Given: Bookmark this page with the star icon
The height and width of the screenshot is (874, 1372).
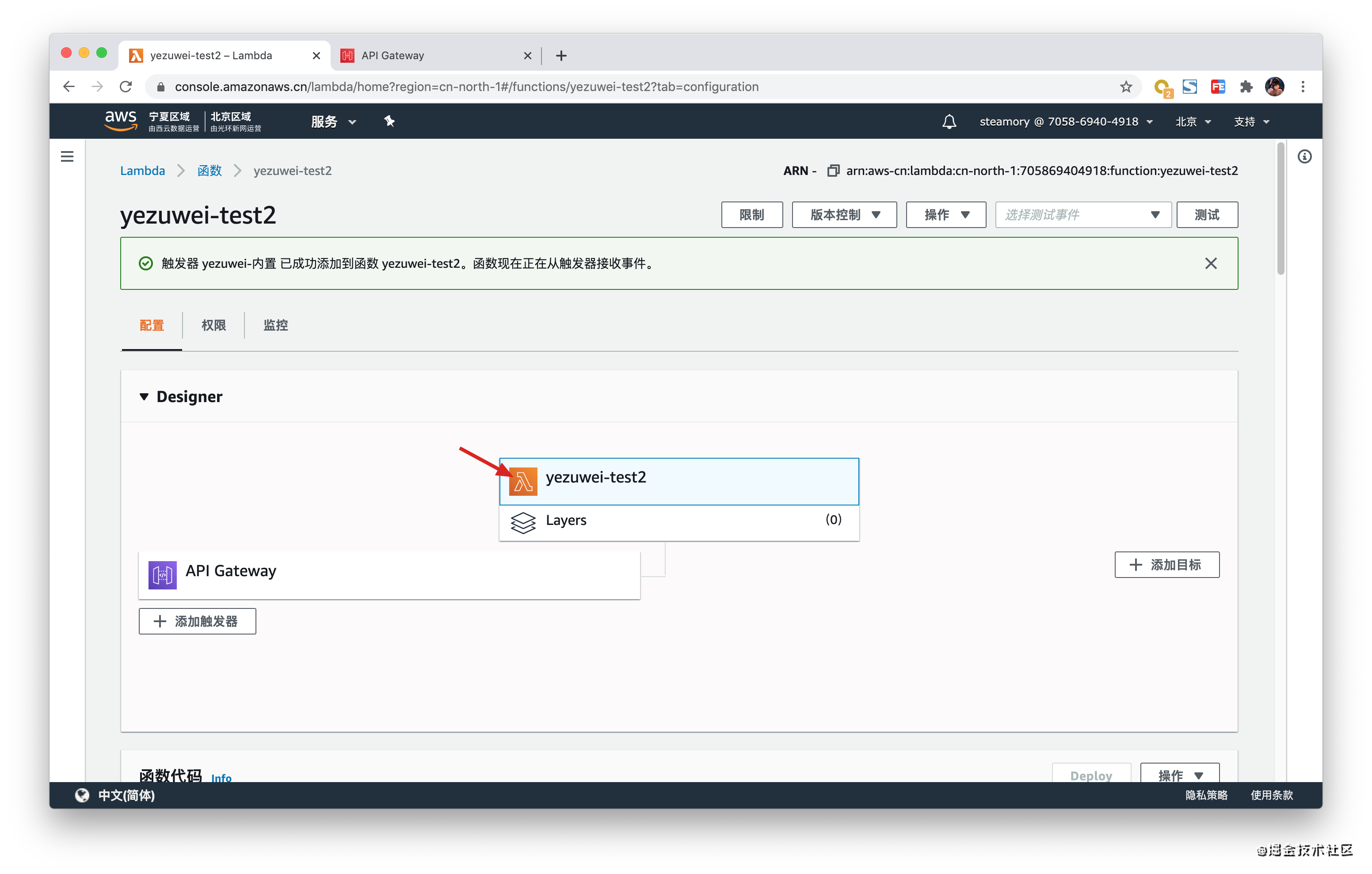Looking at the screenshot, I should [1125, 87].
